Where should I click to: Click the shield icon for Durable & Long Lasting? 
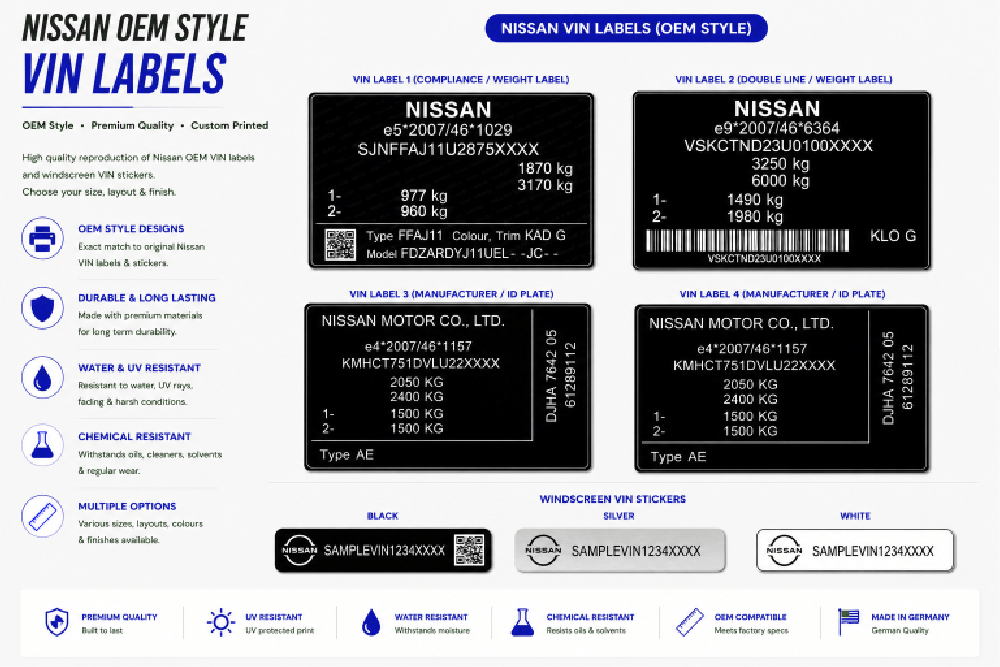(42, 308)
